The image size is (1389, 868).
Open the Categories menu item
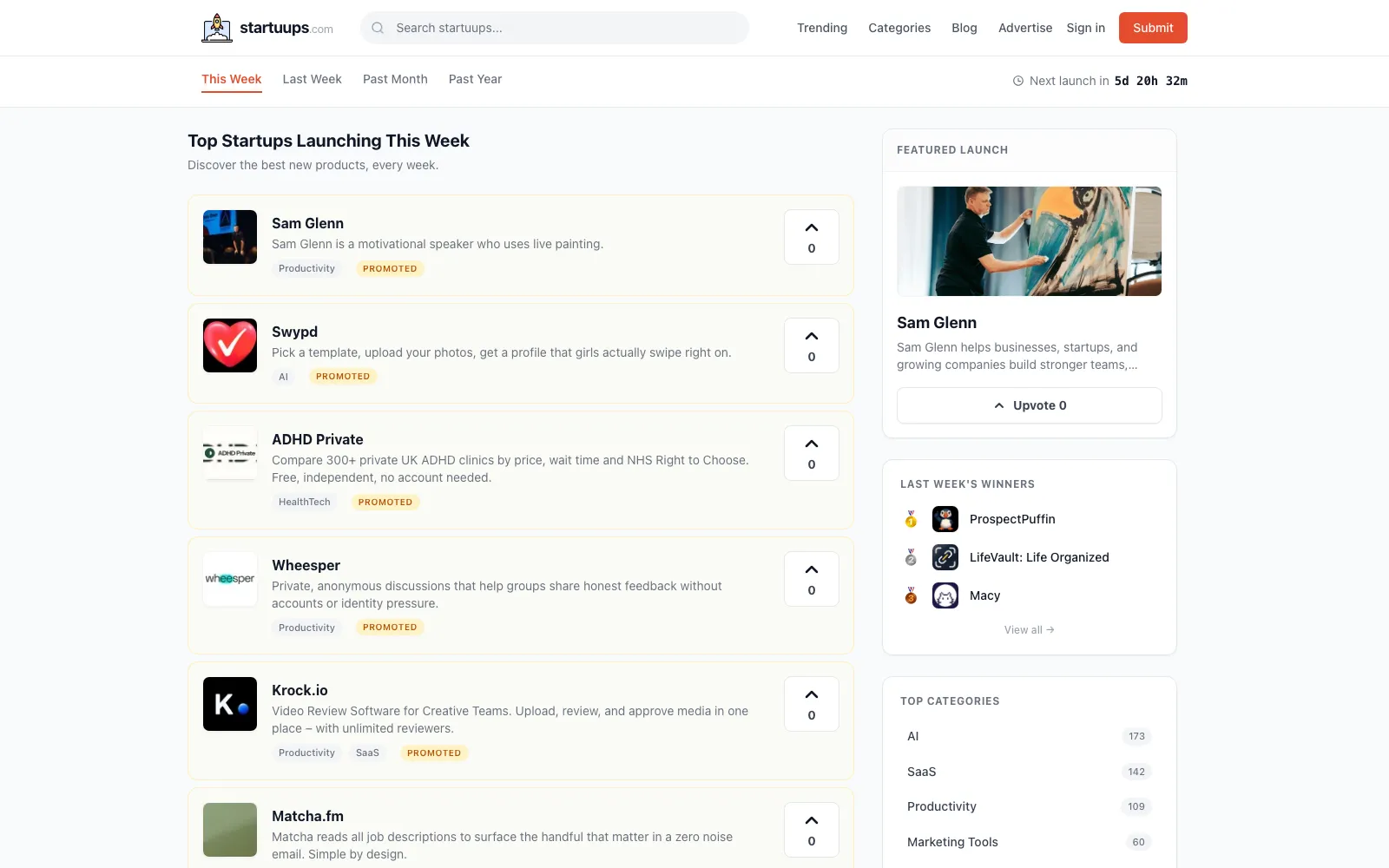point(899,28)
